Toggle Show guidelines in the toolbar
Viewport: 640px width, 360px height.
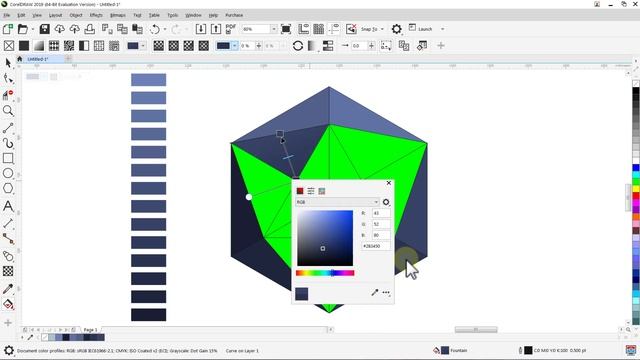[334, 29]
